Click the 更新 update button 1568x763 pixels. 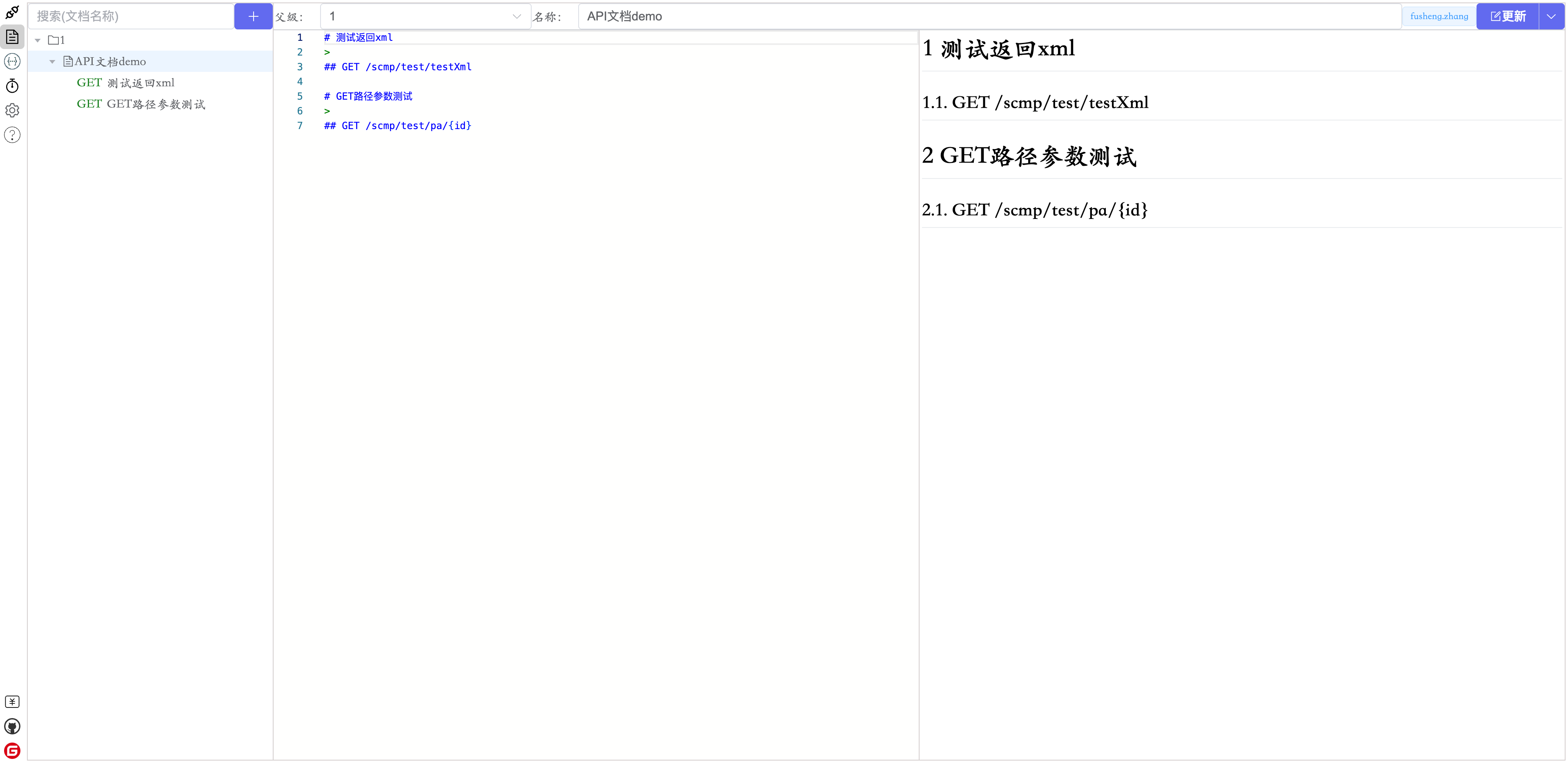click(1508, 16)
